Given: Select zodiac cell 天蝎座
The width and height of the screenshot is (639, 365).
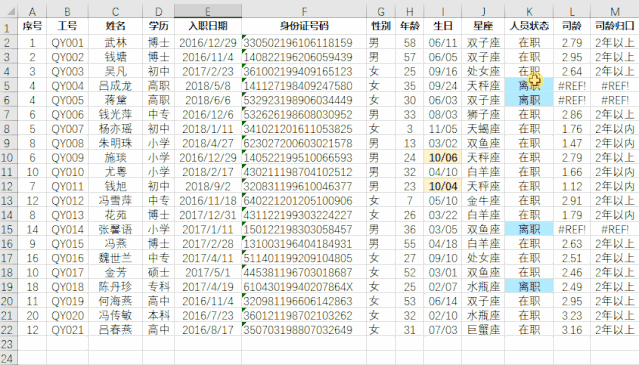Looking at the screenshot, I should [x=483, y=129].
